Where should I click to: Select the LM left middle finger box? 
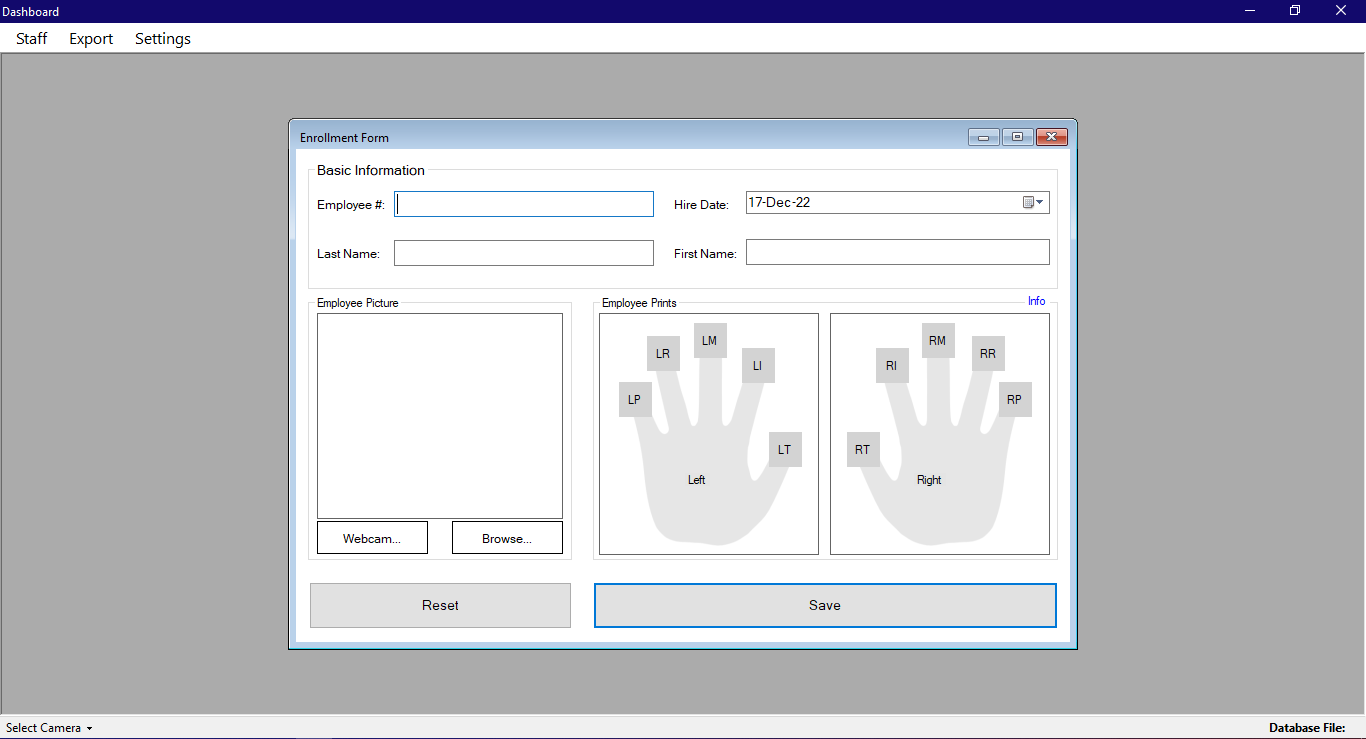710,341
